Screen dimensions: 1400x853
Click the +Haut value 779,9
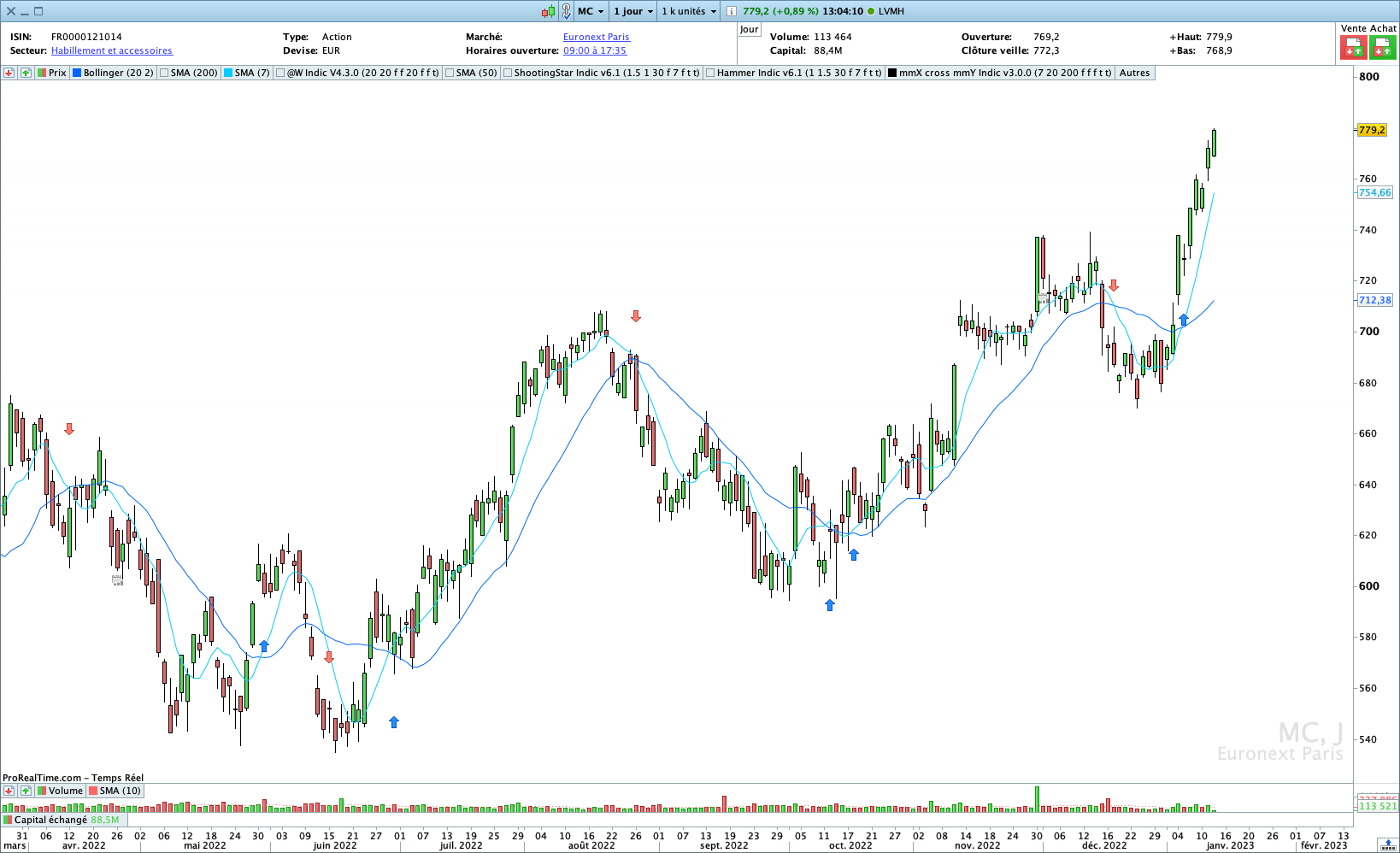point(1219,37)
